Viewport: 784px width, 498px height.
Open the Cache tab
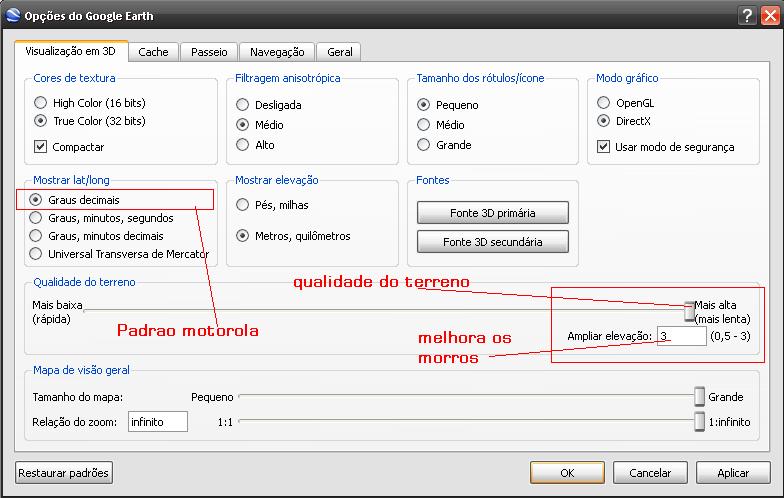click(x=153, y=52)
